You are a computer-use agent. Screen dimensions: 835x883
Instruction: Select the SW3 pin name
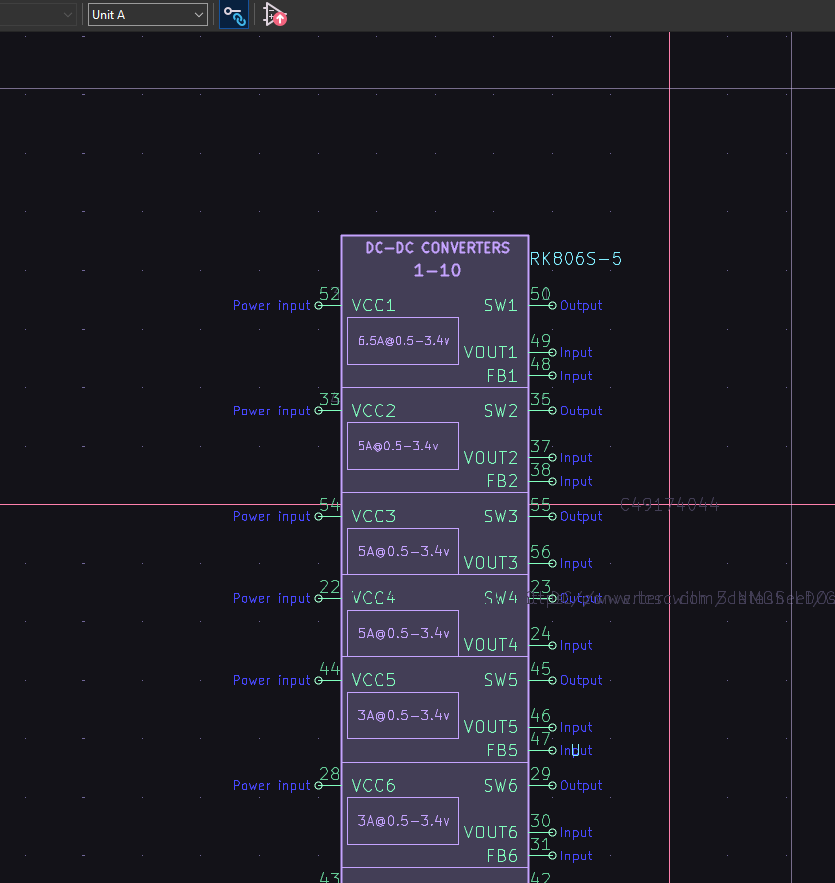(x=501, y=516)
